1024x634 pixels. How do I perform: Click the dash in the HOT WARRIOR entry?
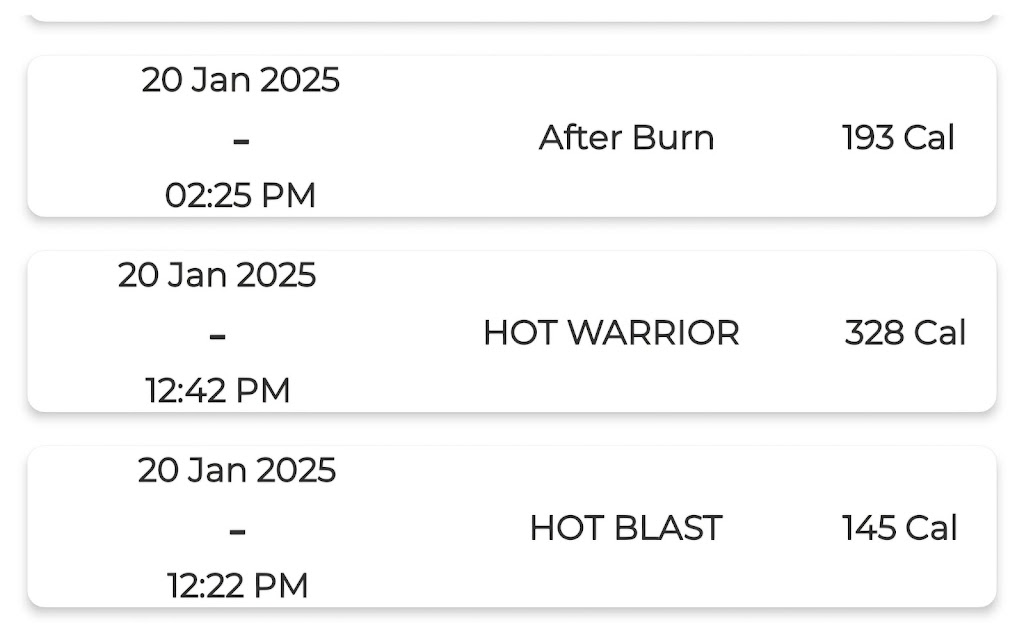click(x=218, y=336)
